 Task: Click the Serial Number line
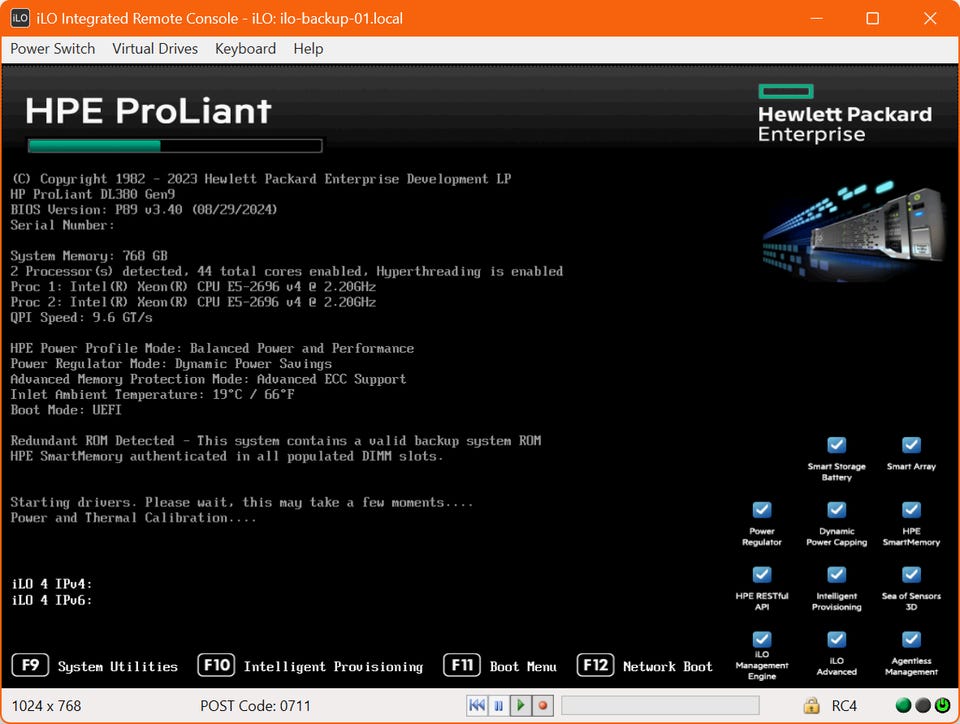point(62,225)
